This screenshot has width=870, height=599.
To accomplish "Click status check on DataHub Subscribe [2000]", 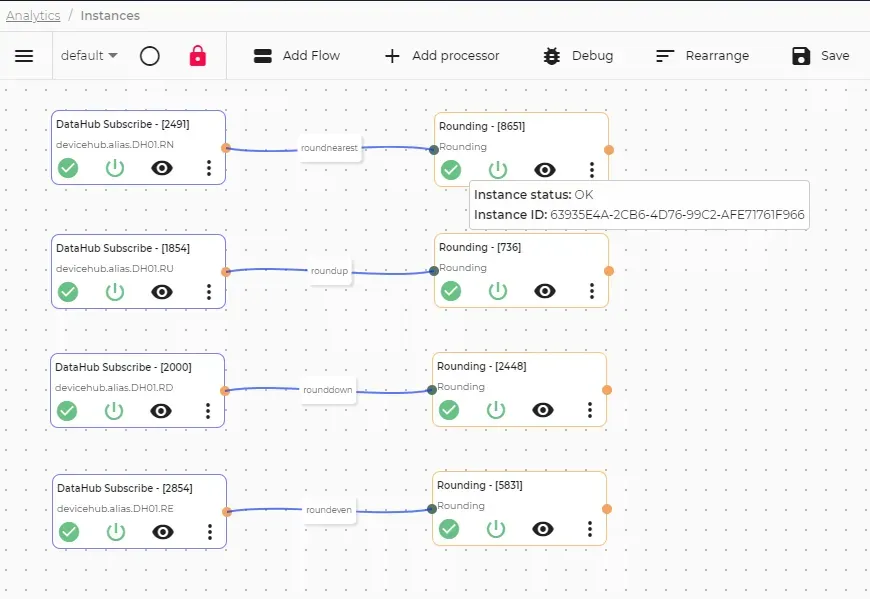I will [67, 411].
